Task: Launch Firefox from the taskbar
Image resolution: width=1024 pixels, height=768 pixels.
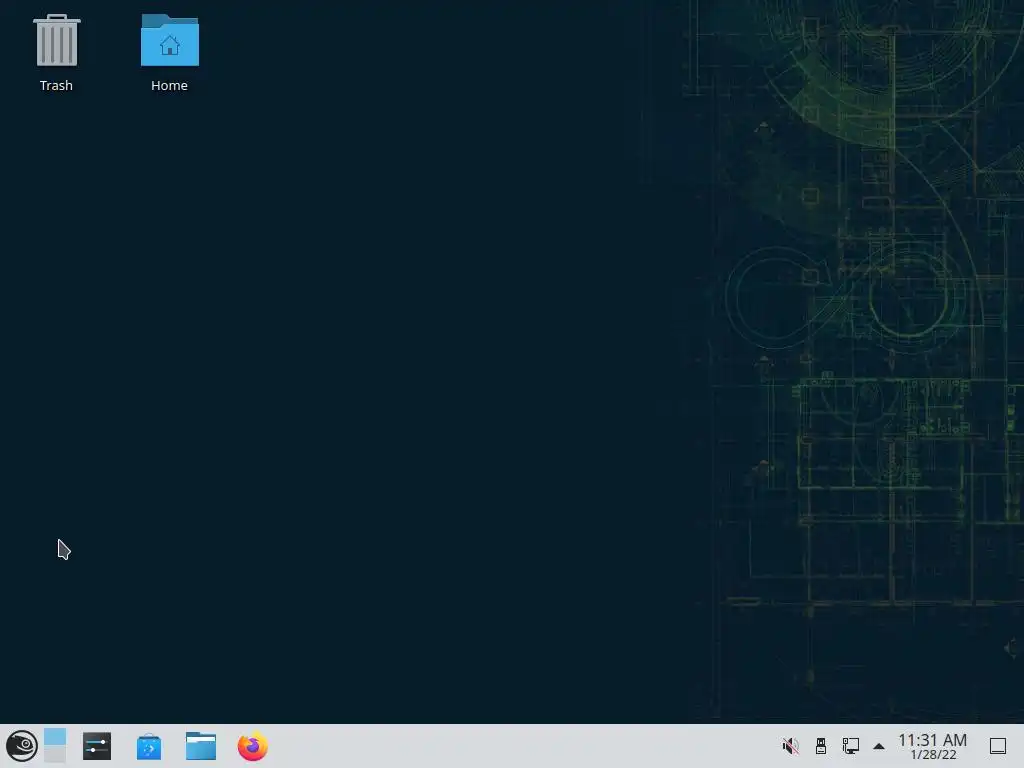Action: (x=253, y=746)
